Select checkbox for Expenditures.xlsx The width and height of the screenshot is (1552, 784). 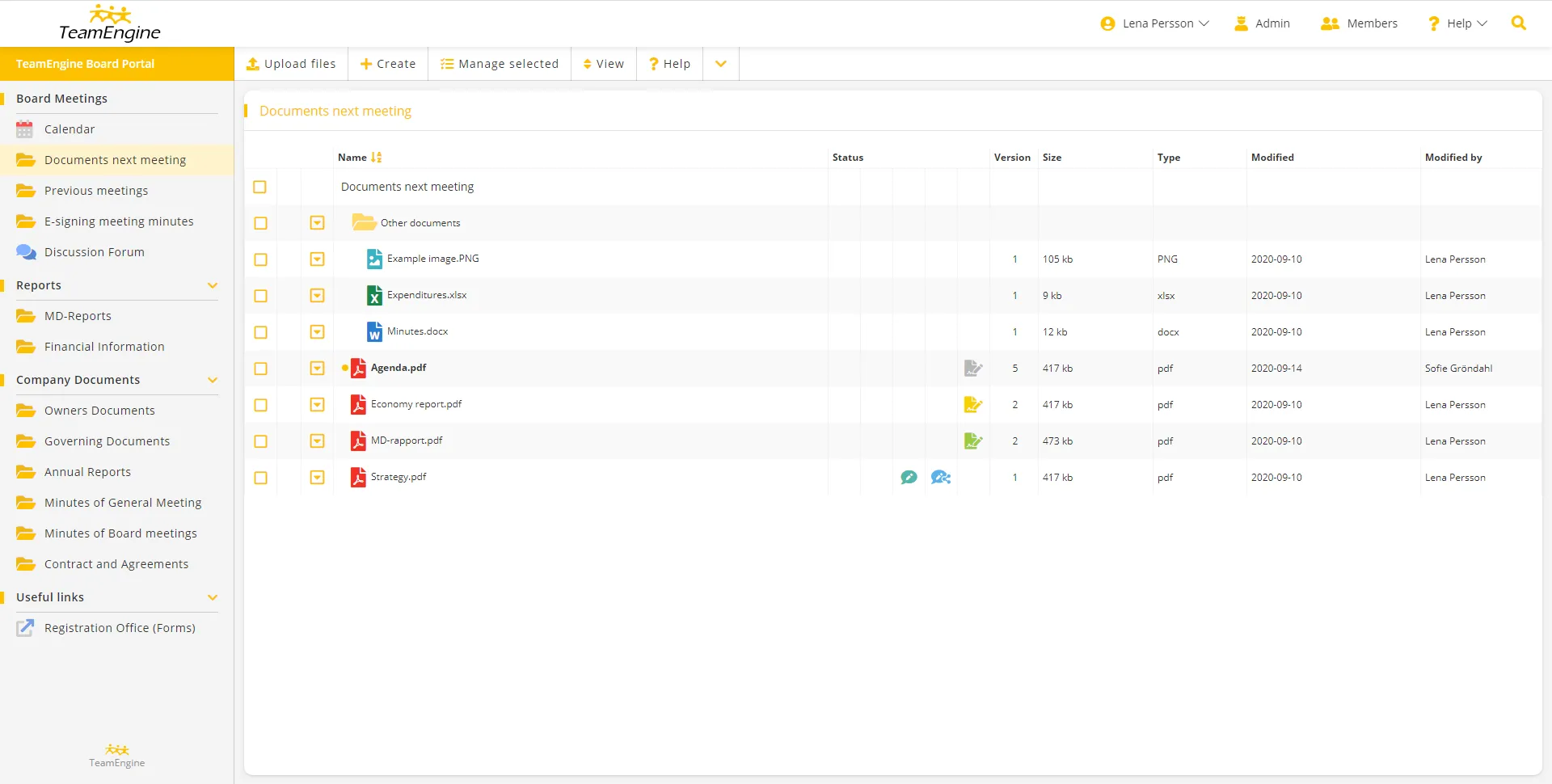point(260,296)
